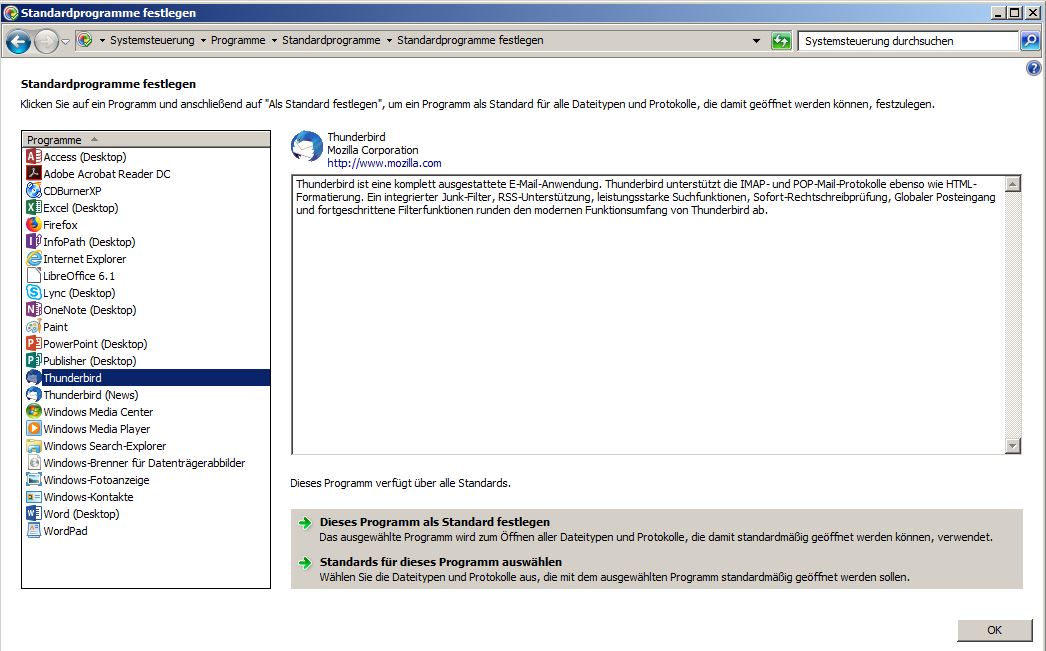The height and width of the screenshot is (651, 1046).
Task: Click the green arrow beside Standards für dieses Programm
Action: (305, 563)
